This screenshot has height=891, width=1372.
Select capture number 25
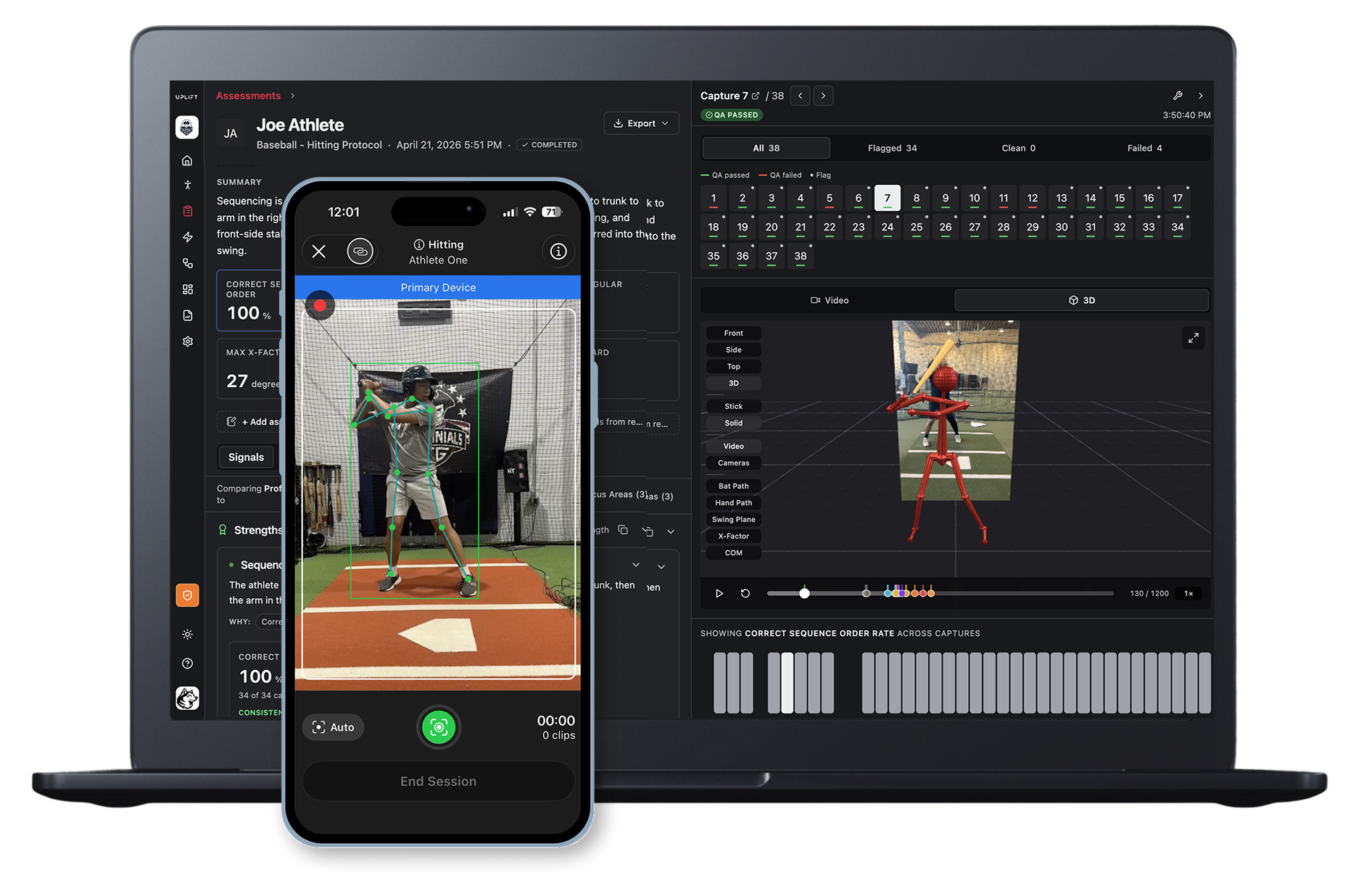(917, 227)
